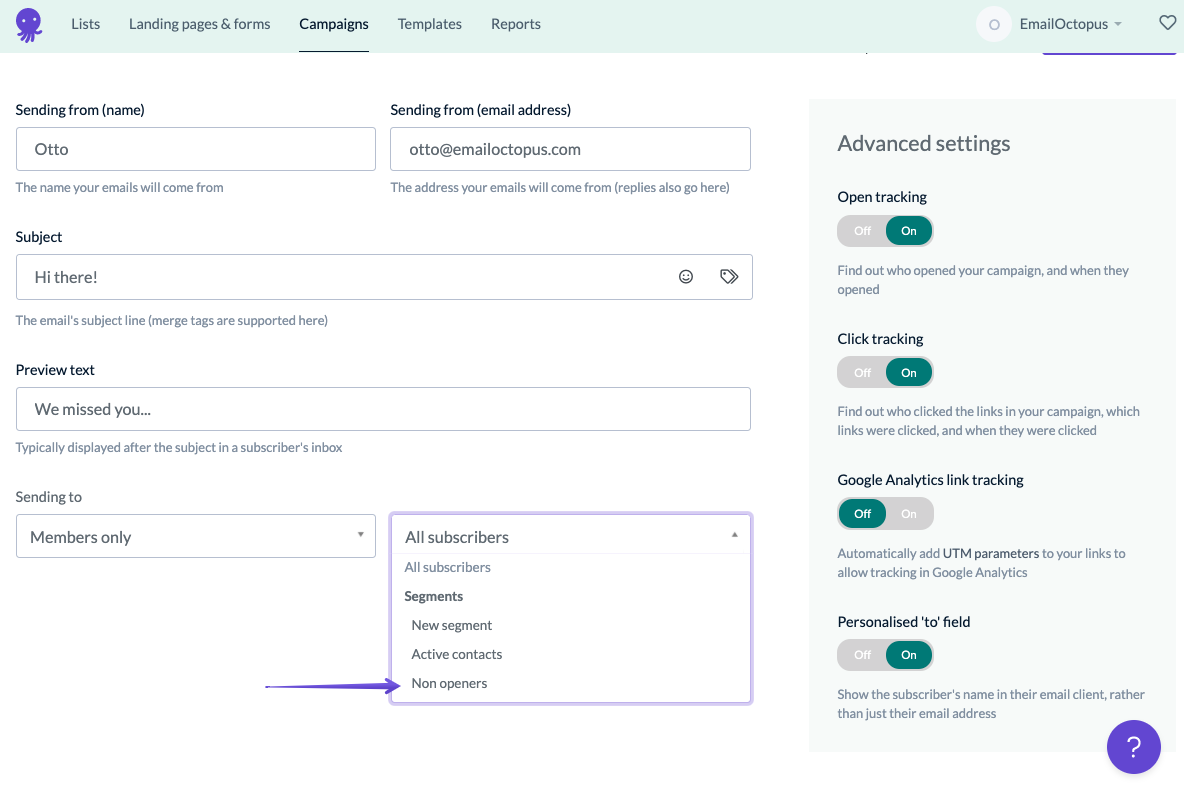The width and height of the screenshot is (1184, 786).
Task: Go to the Reports section
Action: click(x=515, y=23)
